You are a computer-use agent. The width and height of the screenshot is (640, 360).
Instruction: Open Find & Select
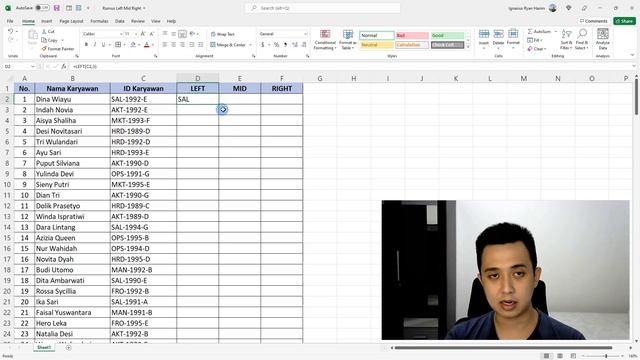pos(581,39)
